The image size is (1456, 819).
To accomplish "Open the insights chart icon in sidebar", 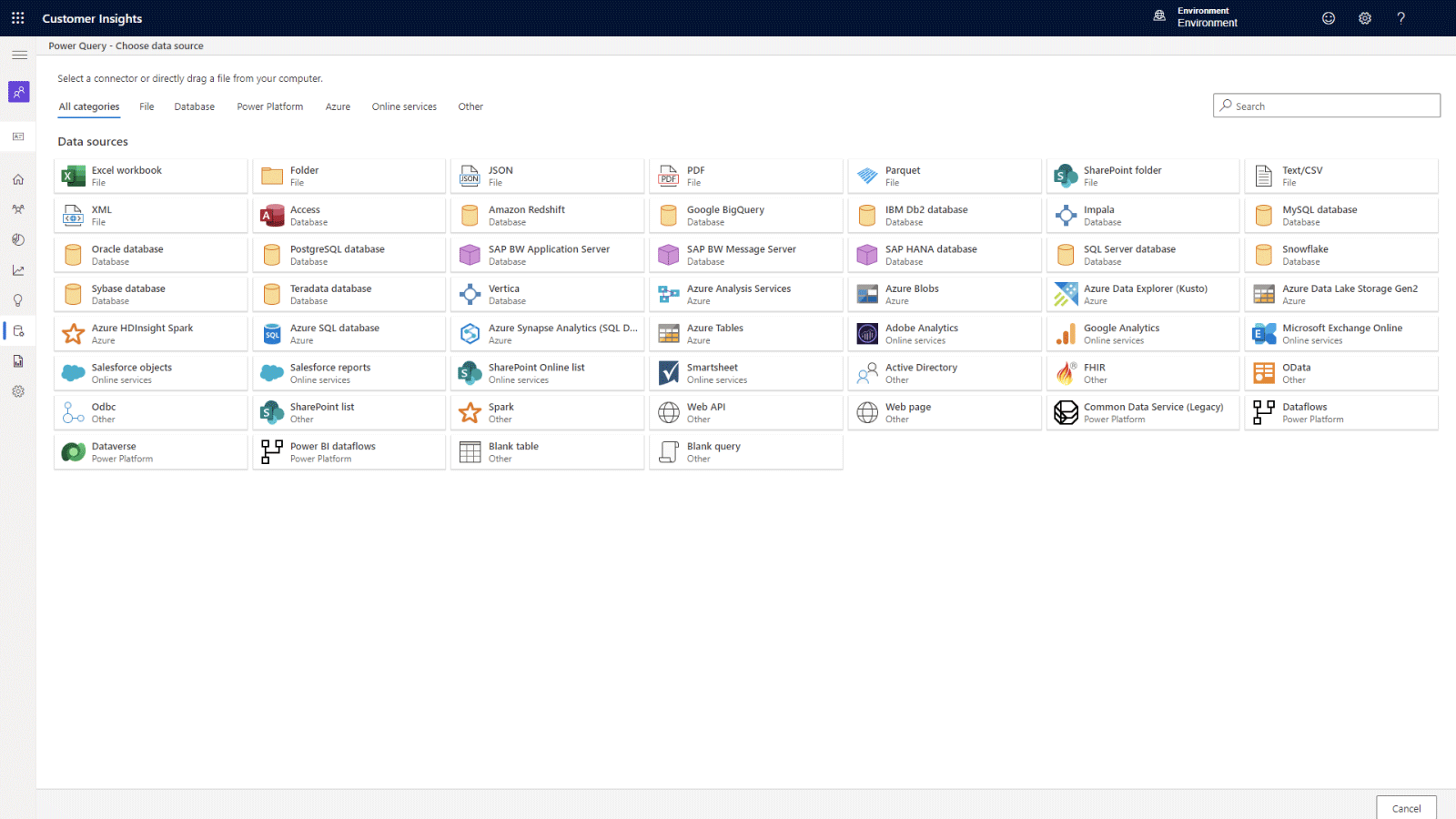I will click(x=18, y=269).
